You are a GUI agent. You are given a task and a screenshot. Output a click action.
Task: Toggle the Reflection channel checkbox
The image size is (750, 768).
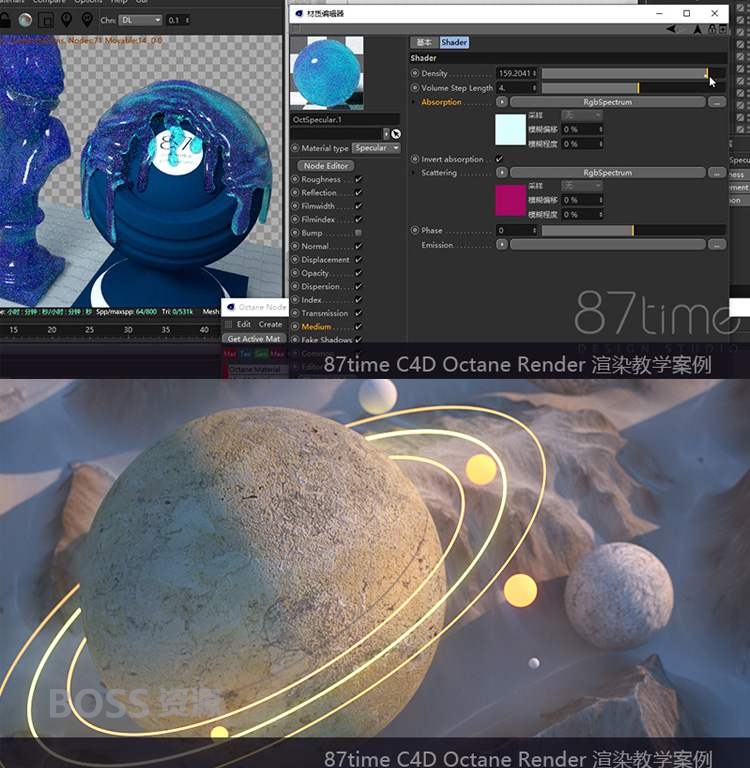point(359,192)
